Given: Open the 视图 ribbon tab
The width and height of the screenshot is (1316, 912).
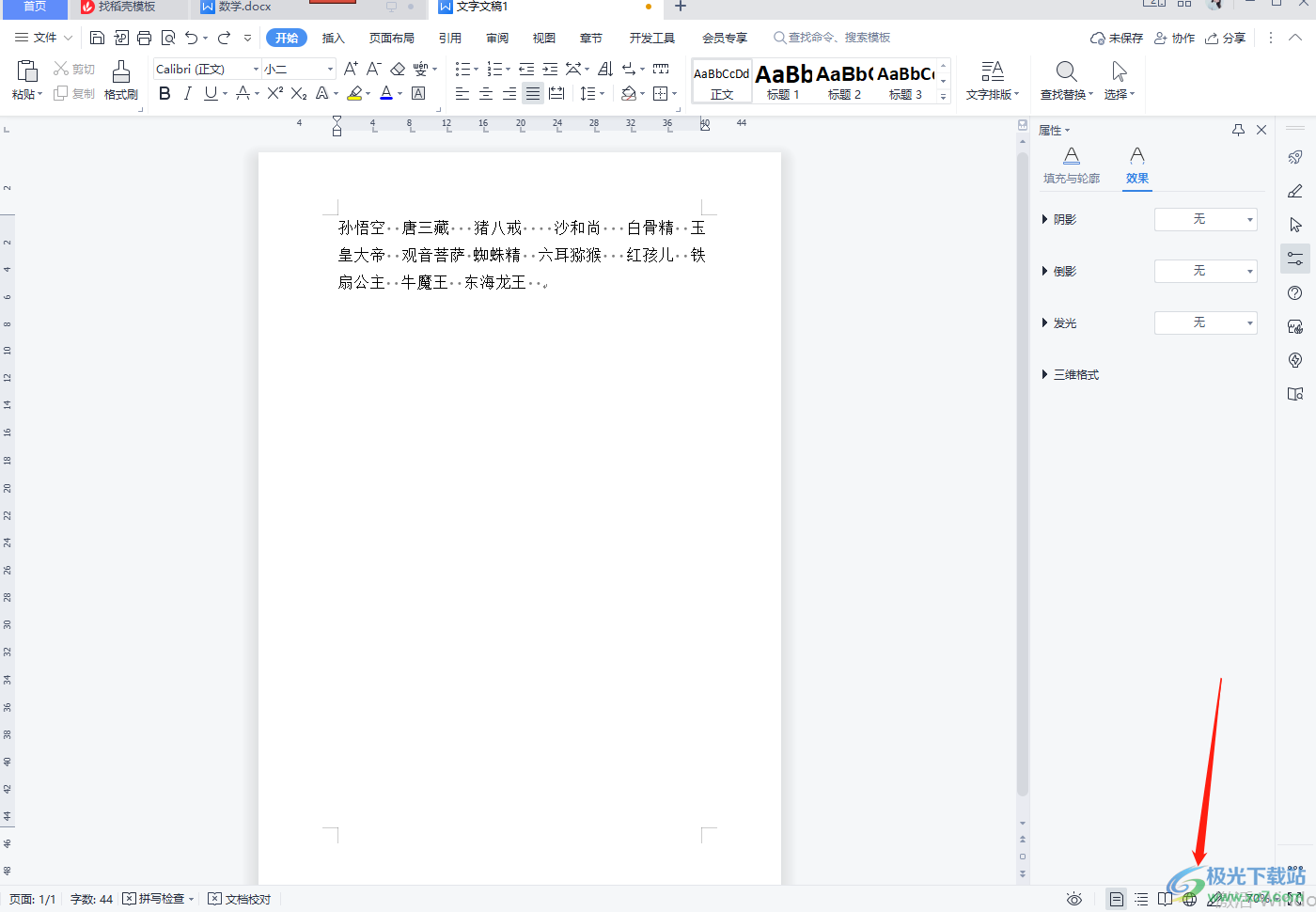Looking at the screenshot, I should coord(544,38).
